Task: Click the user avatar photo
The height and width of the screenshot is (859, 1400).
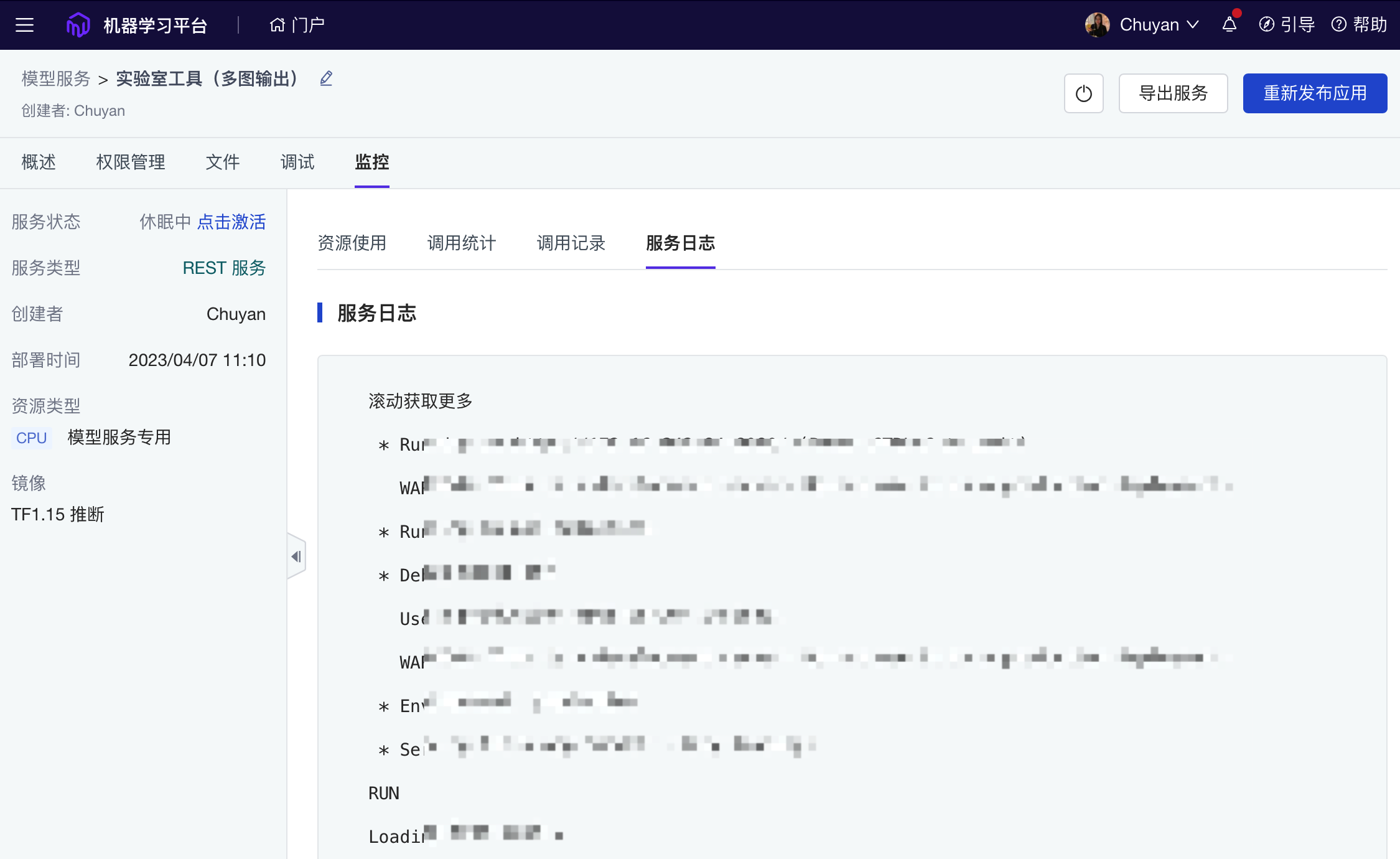Action: 1097,25
